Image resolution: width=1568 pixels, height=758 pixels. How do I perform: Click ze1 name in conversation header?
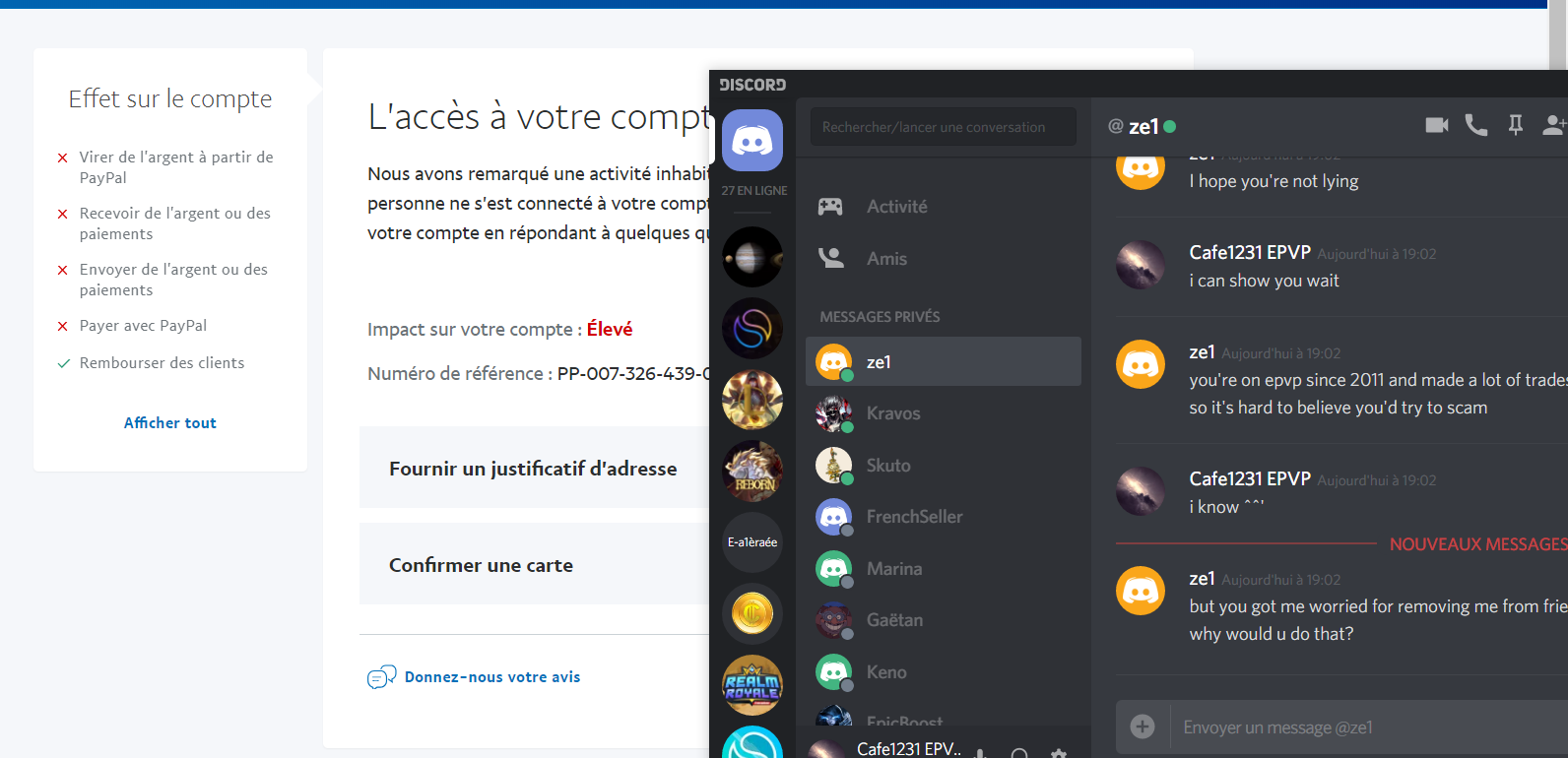click(x=1143, y=126)
